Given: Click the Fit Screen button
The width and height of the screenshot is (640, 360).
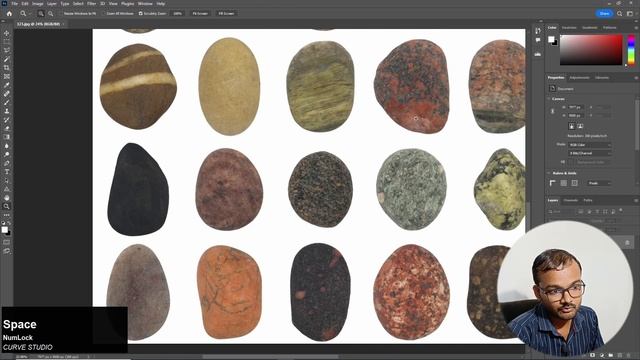Looking at the screenshot, I should point(200,13).
